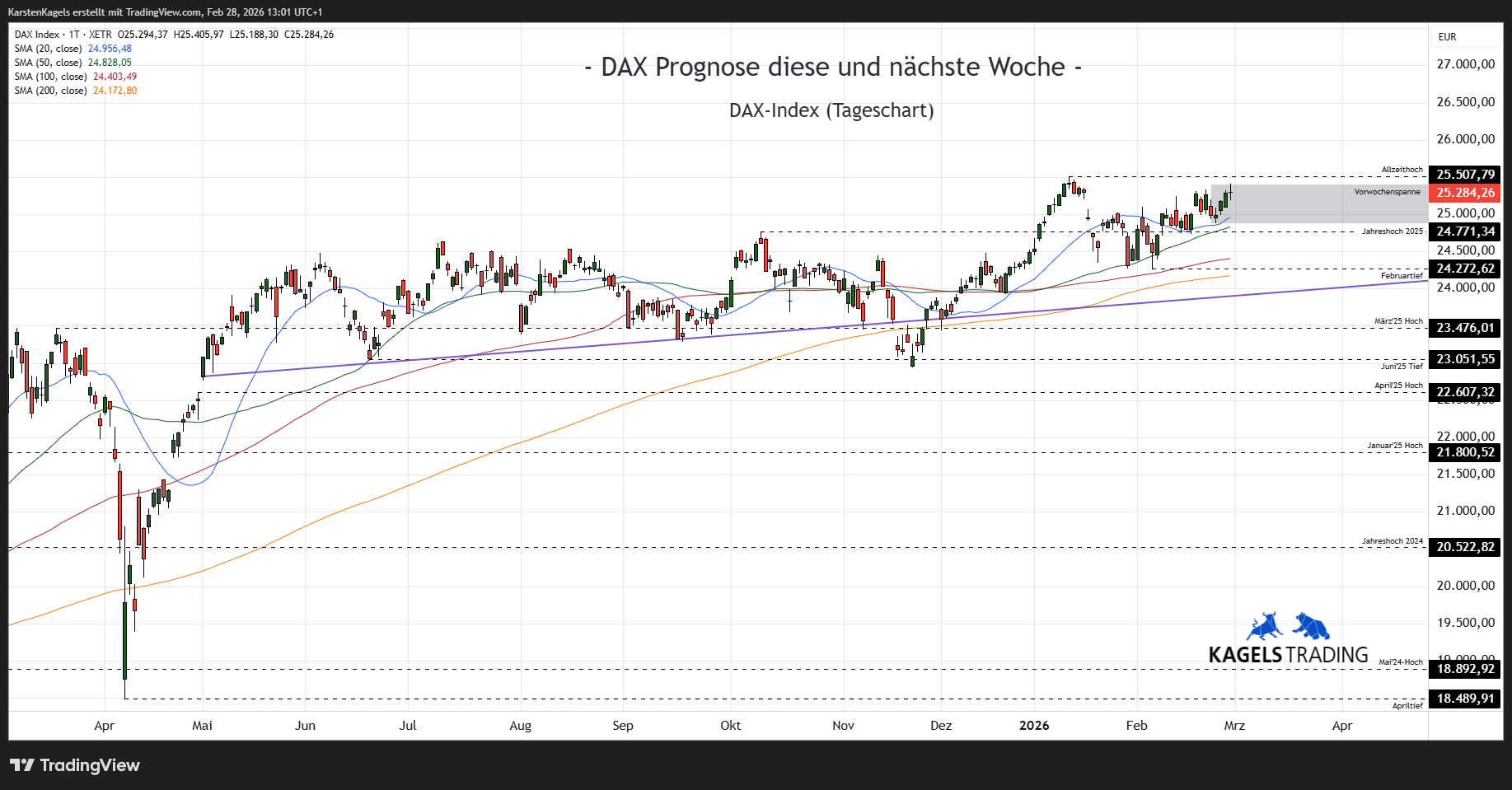This screenshot has width=1512, height=790.
Task: Click the 24.500,00 price scale value
Action: pos(1465,250)
